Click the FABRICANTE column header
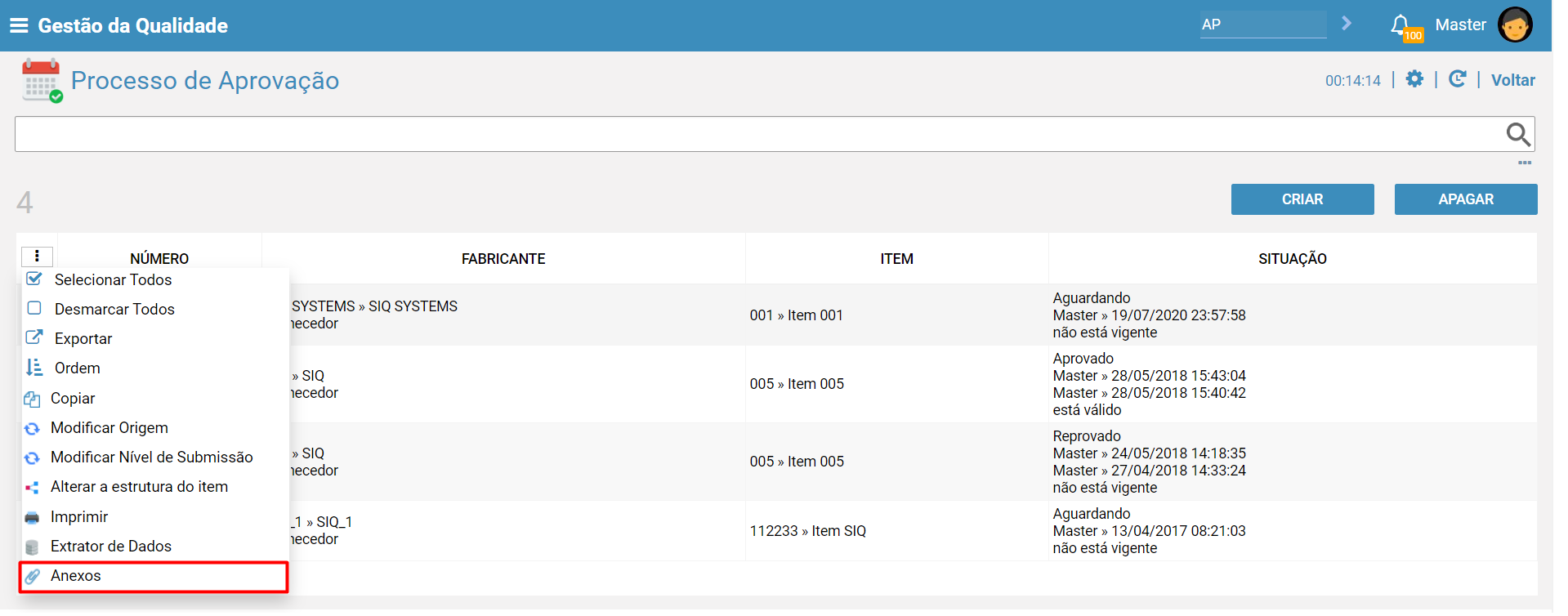This screenshot has width=1568, height=616. tap(503, 258)
